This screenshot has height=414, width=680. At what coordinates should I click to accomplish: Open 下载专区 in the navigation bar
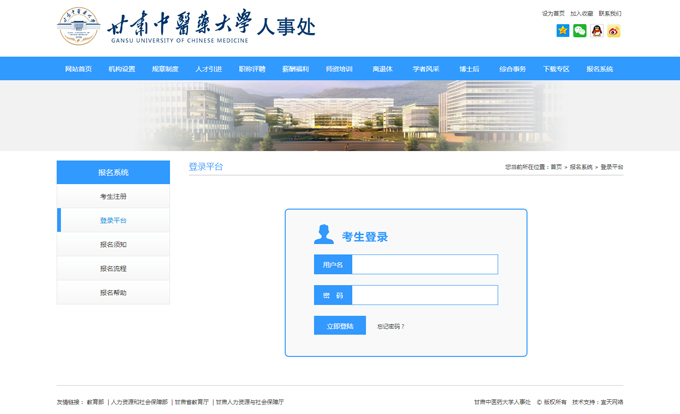tap(556, 69)
